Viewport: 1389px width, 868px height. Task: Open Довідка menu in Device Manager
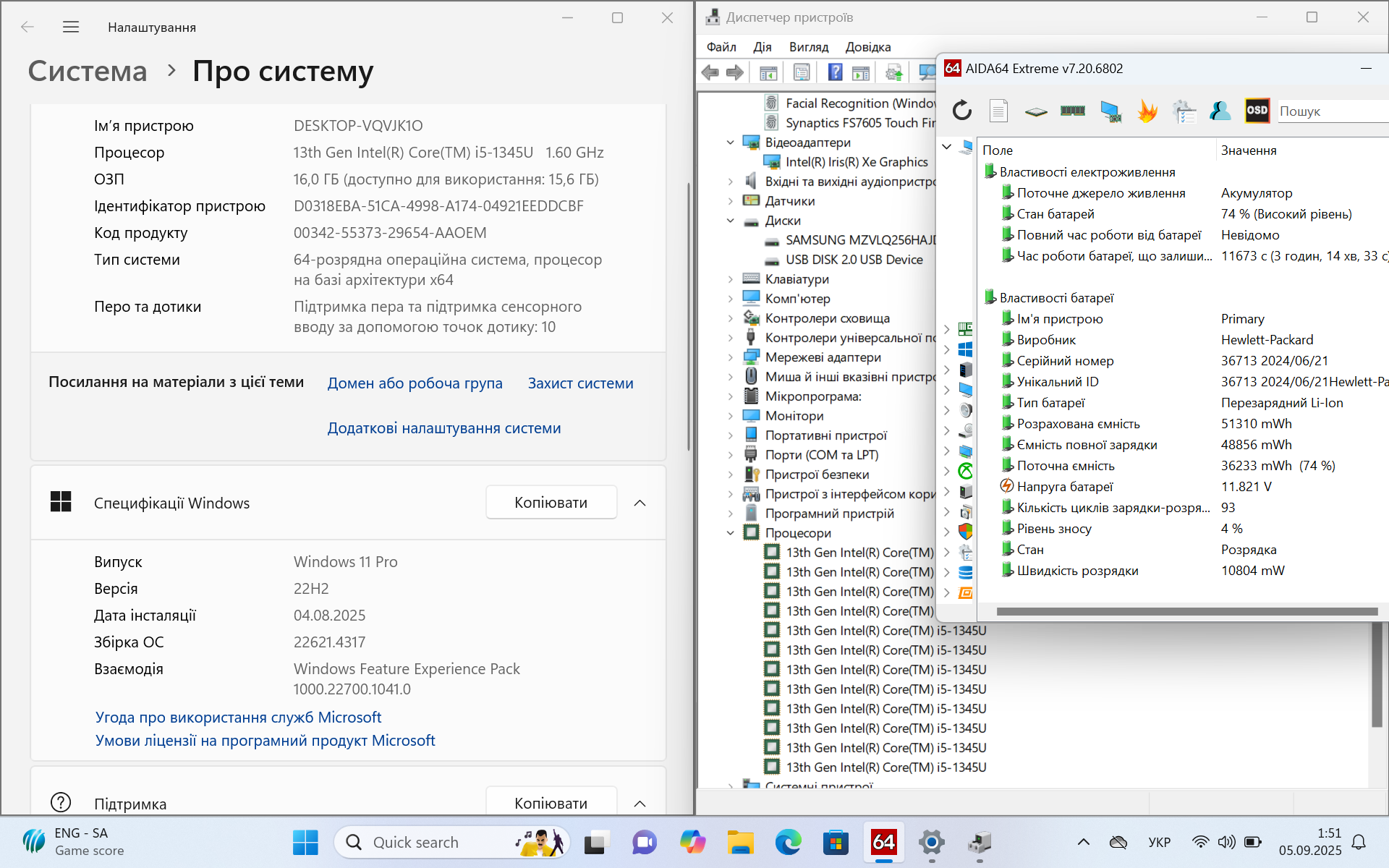coord(868,47)
